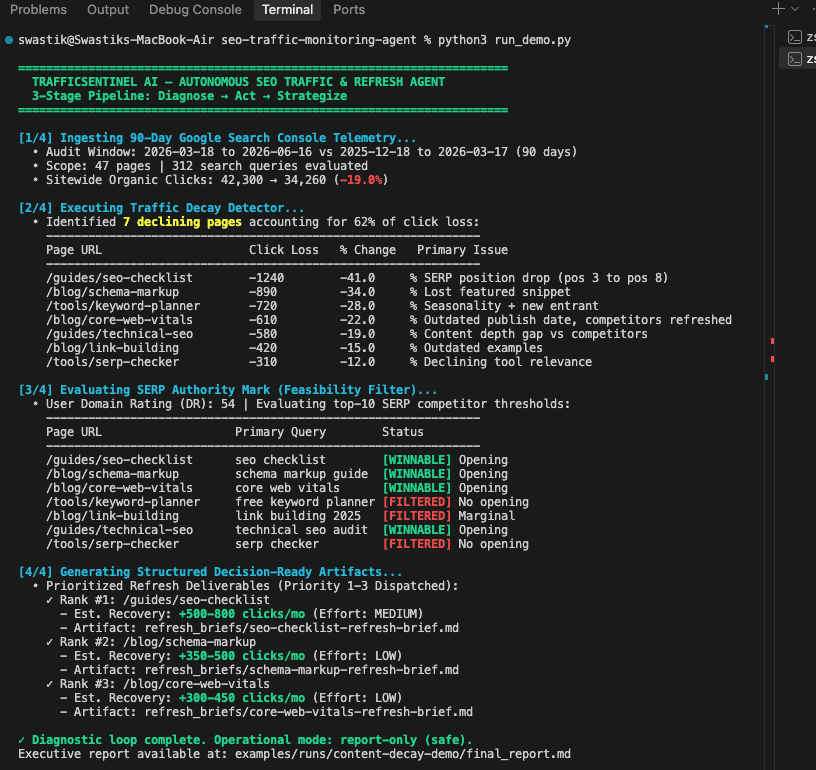The image size is (816, 770).
Task: Click the '[3/4] Evaluating SERP Authority Mark' heading
Action: coord(227,390)
